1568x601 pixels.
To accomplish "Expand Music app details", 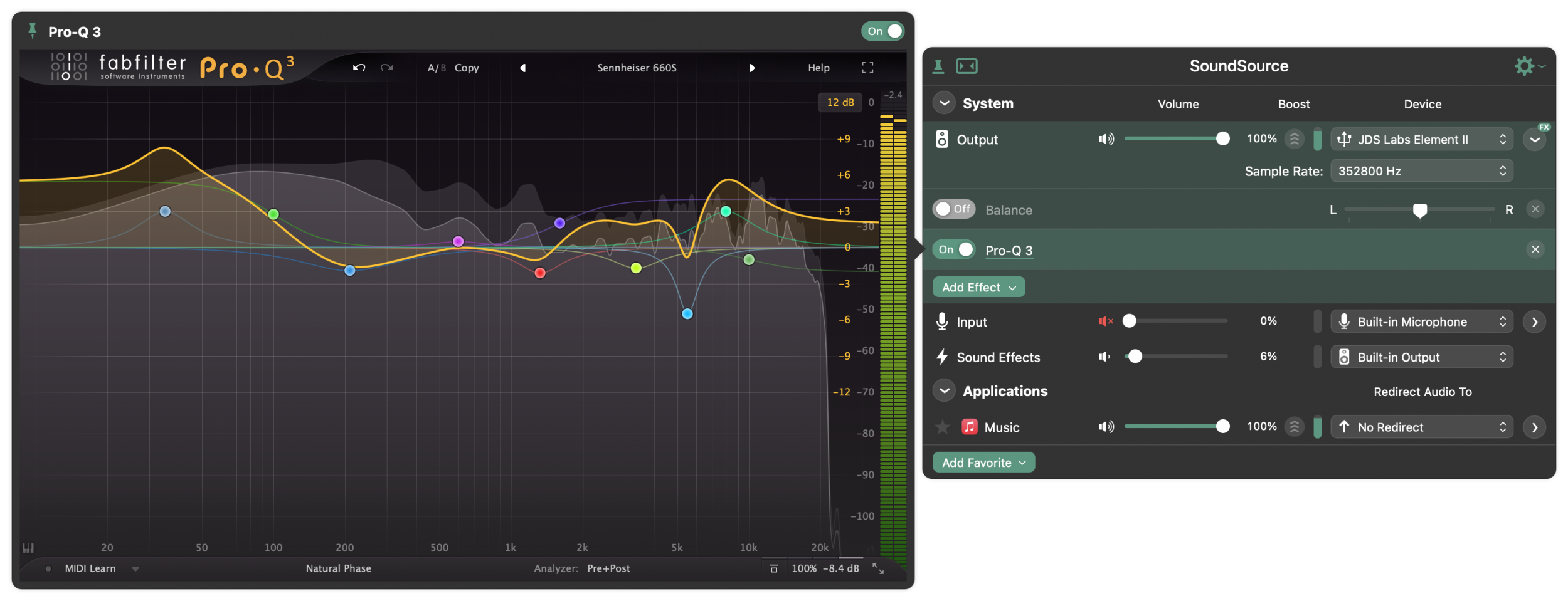I will point(1535,427).
